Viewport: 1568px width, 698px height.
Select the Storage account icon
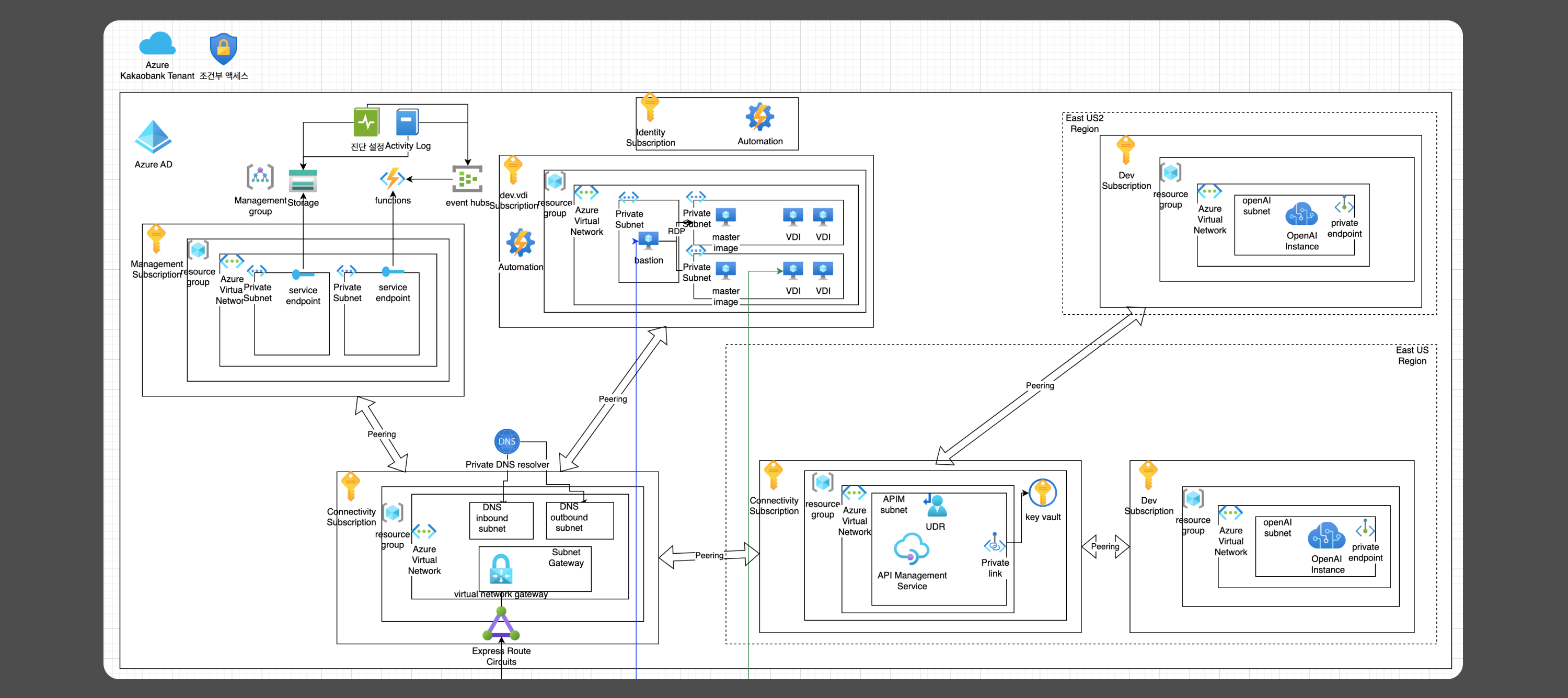click(303, 181)
